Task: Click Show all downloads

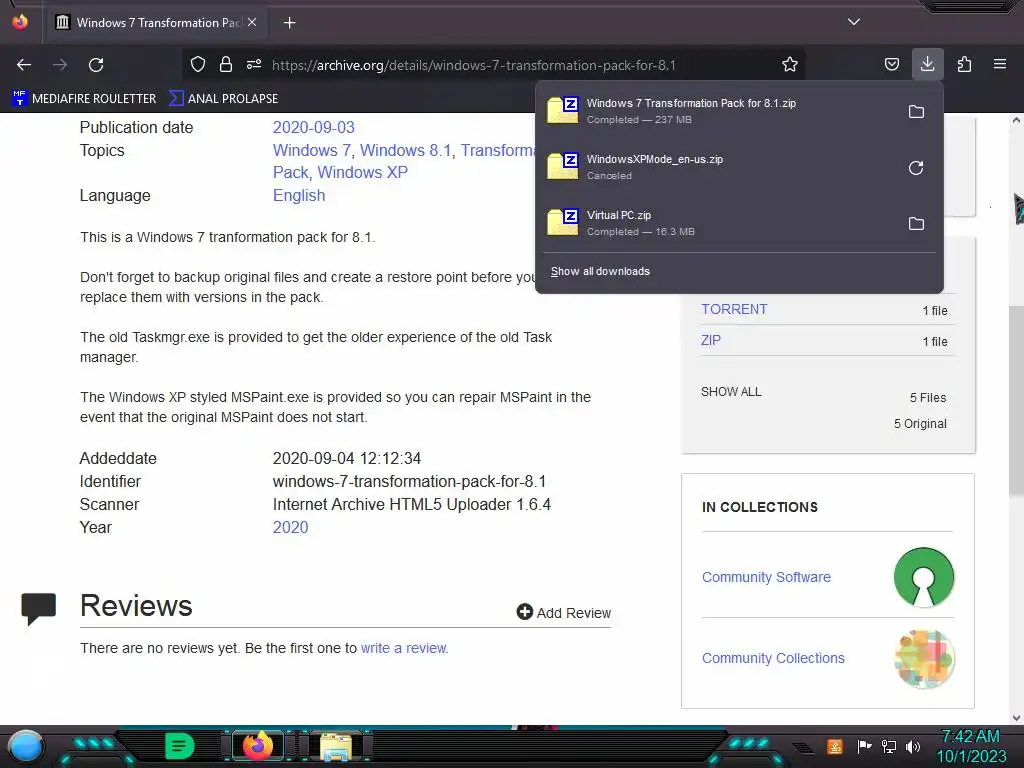Action: [600, 272]
